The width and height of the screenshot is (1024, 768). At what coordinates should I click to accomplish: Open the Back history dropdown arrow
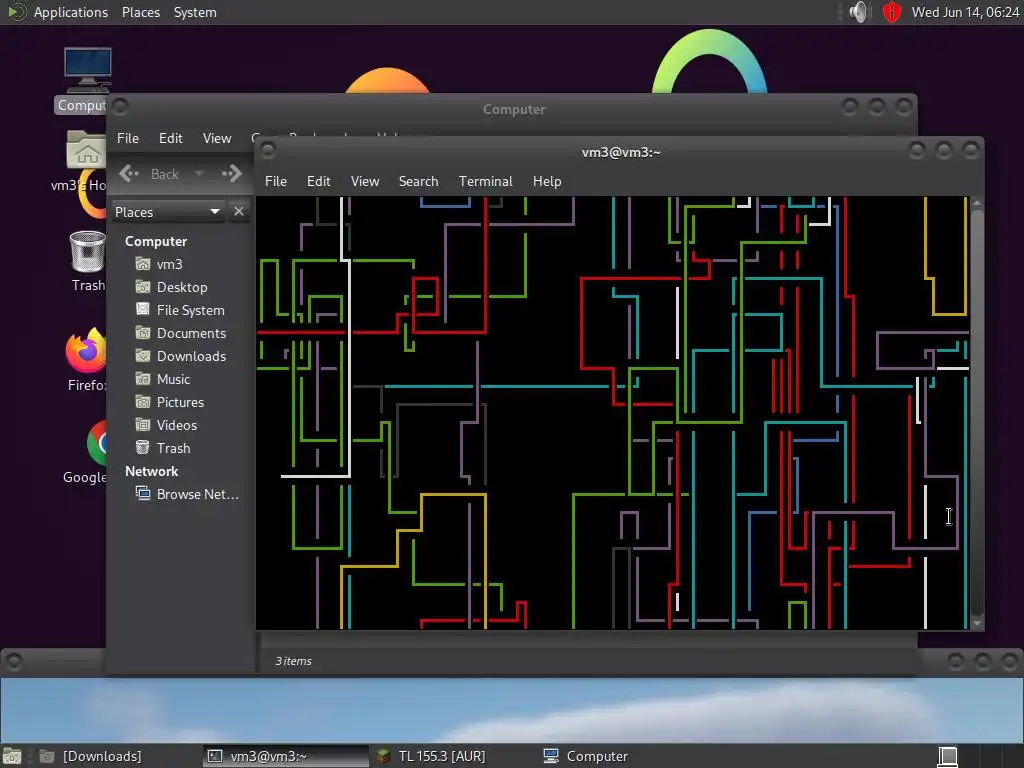(x=199, y=174)
